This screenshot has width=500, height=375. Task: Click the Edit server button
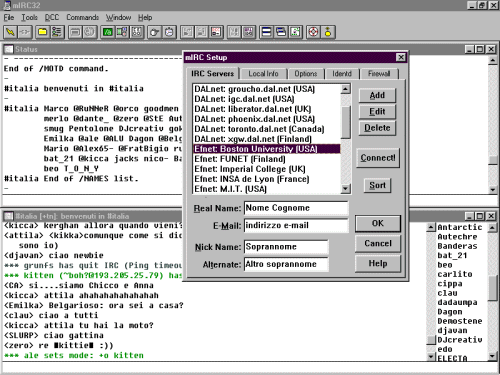(x=377, y=112)
